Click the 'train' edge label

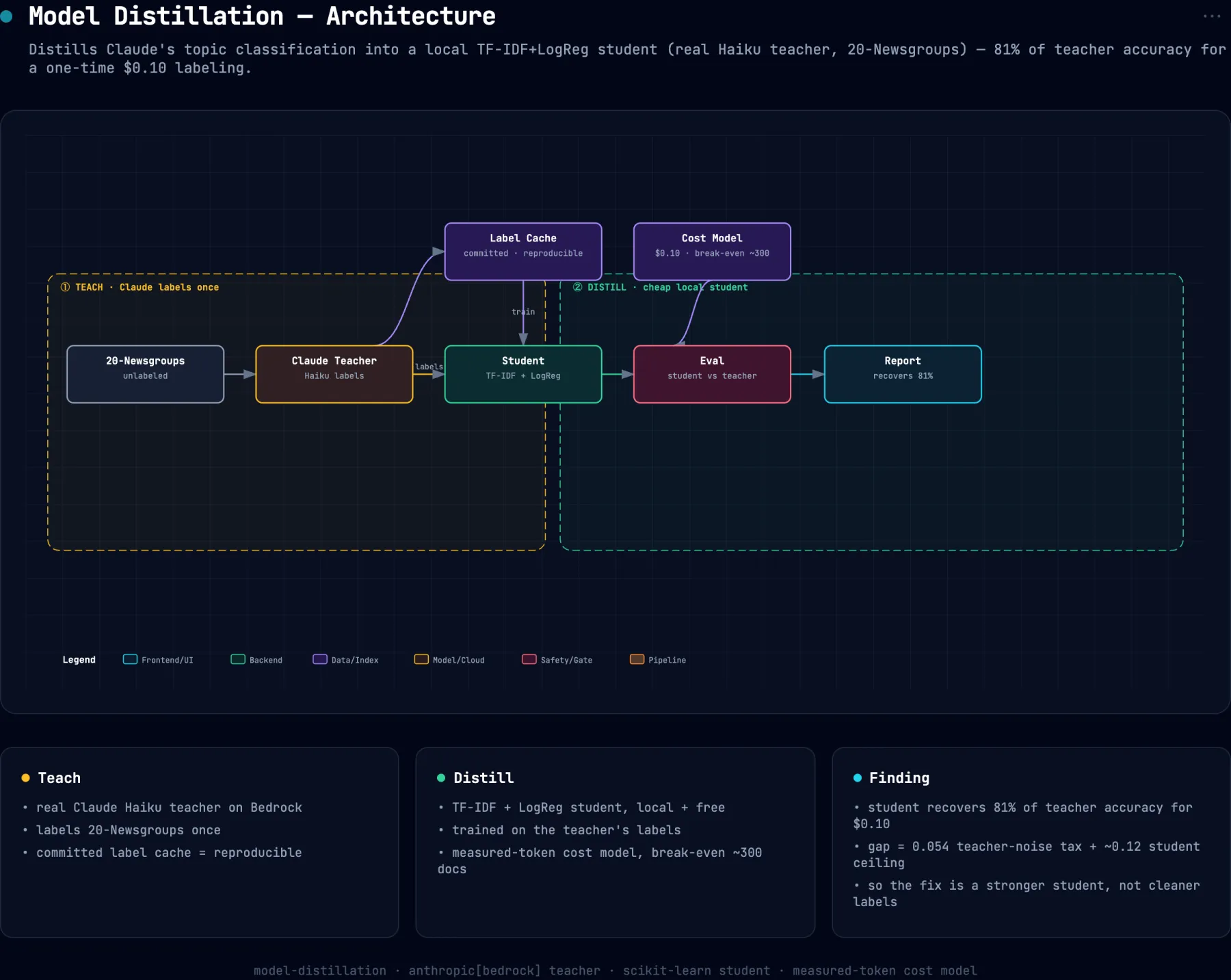tap(523, 312)
